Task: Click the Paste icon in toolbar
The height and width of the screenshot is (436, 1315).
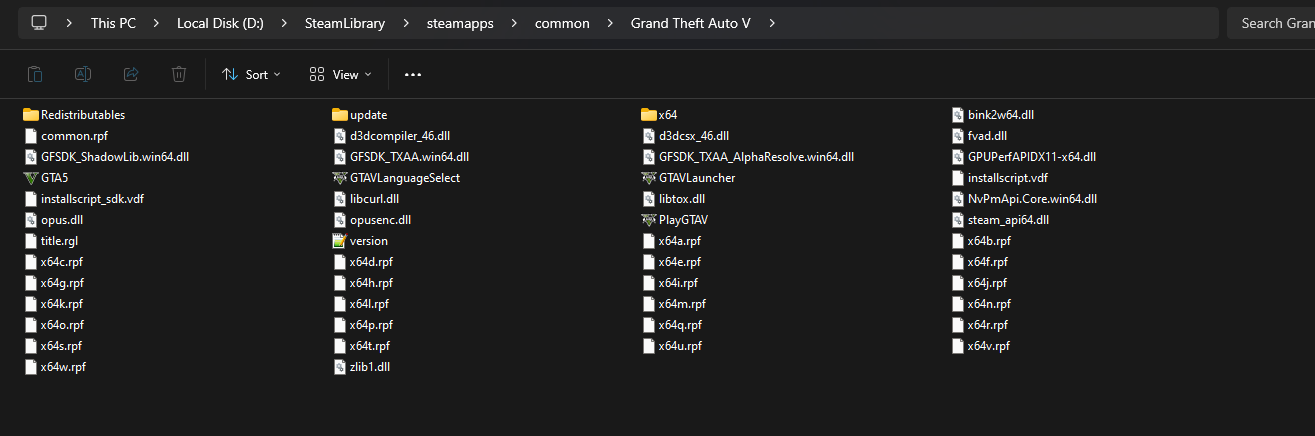Action: 35,74
